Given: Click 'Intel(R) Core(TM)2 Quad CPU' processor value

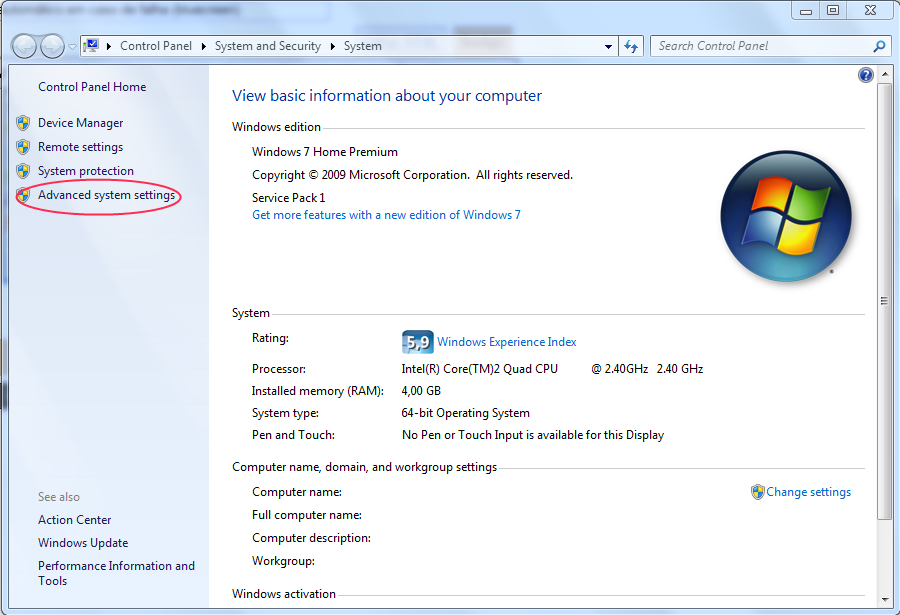Looking at the screenshot, I should coord(479,369).
